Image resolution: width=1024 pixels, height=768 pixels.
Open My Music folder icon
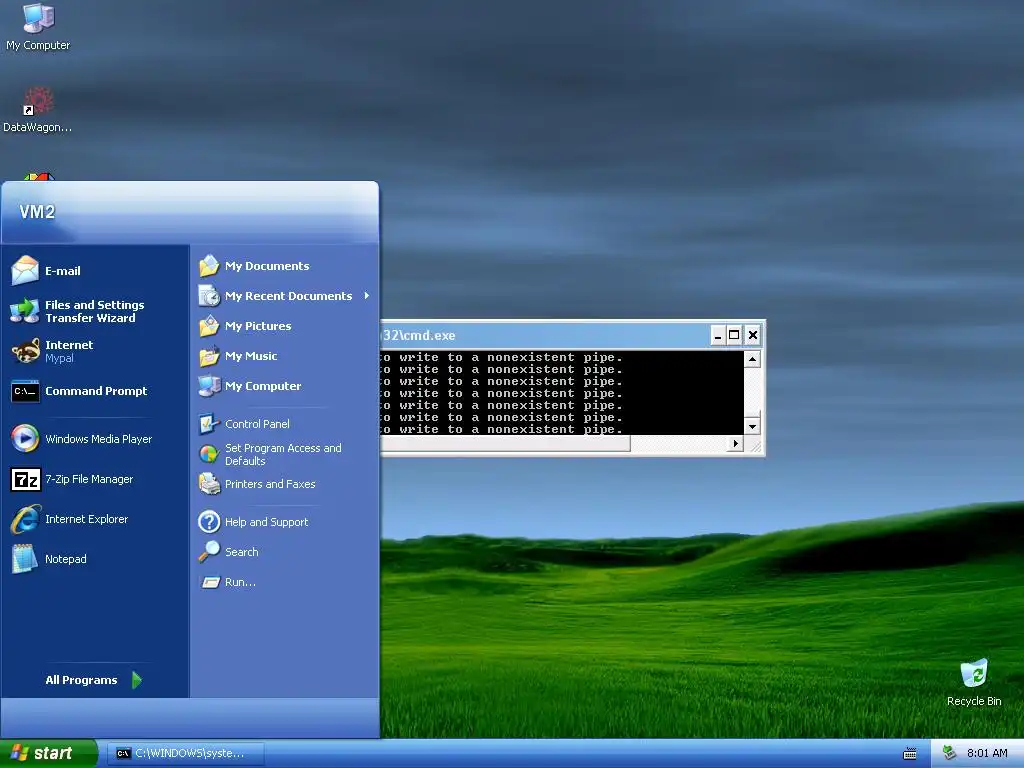click(x=209, y=356)
